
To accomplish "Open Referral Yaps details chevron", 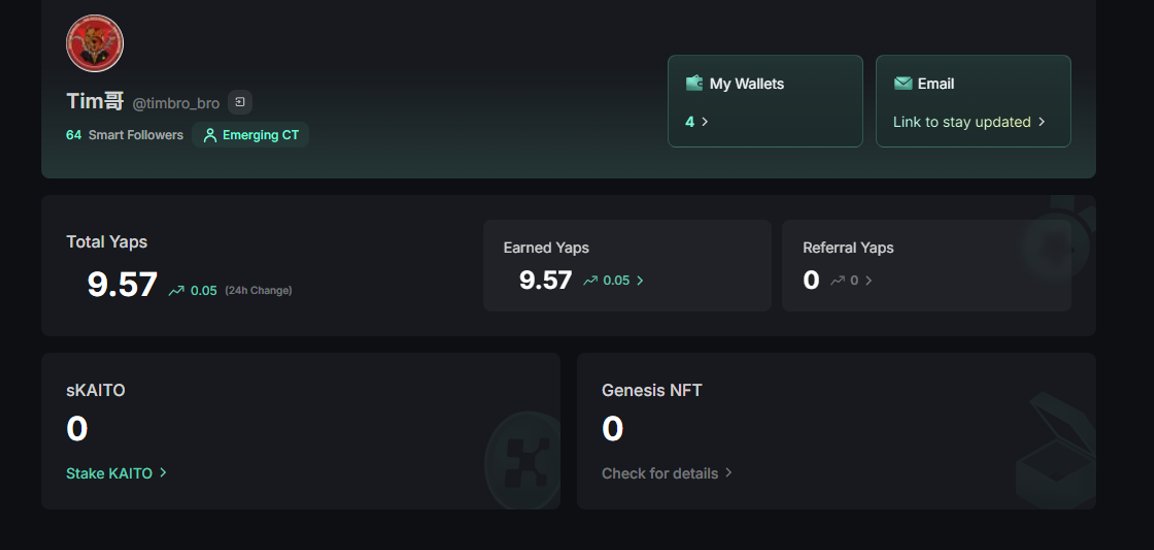I will [868, 281].
